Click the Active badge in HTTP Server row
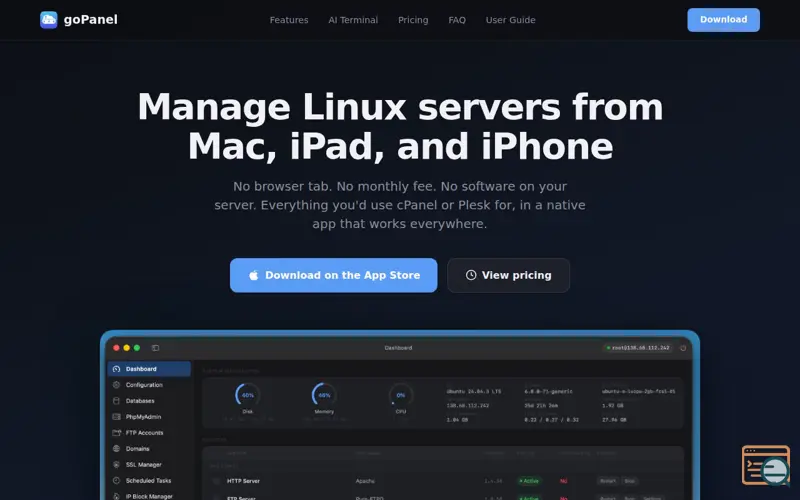 529,481
